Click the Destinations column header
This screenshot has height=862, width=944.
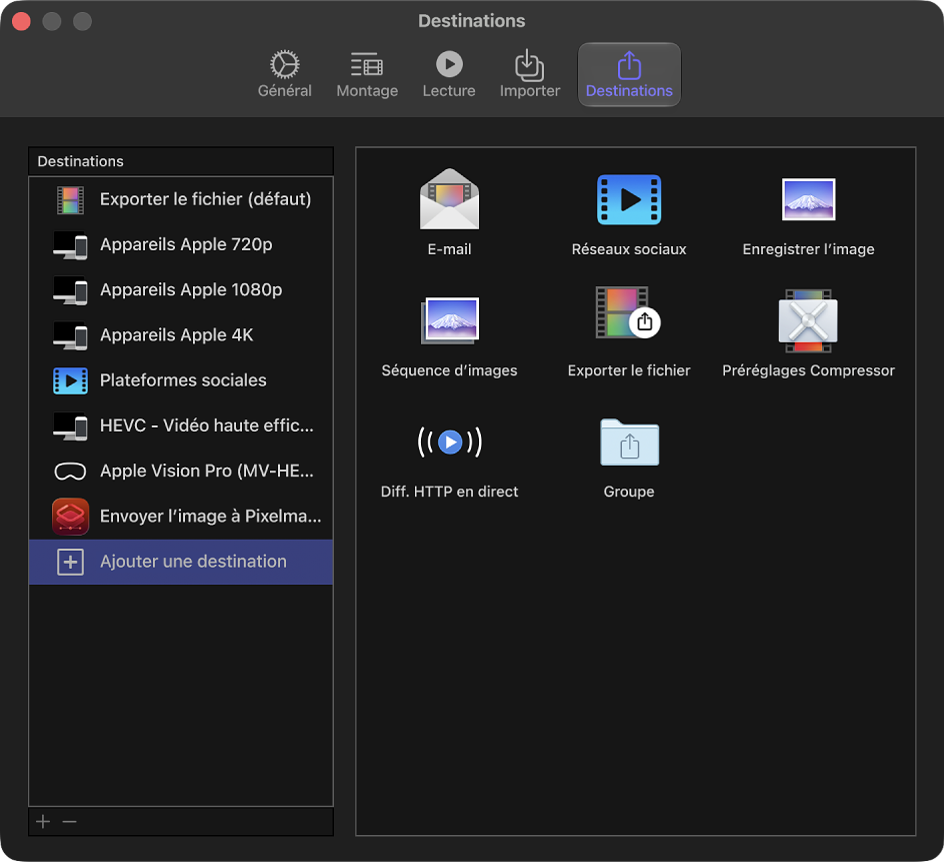(x=181, y=161)
